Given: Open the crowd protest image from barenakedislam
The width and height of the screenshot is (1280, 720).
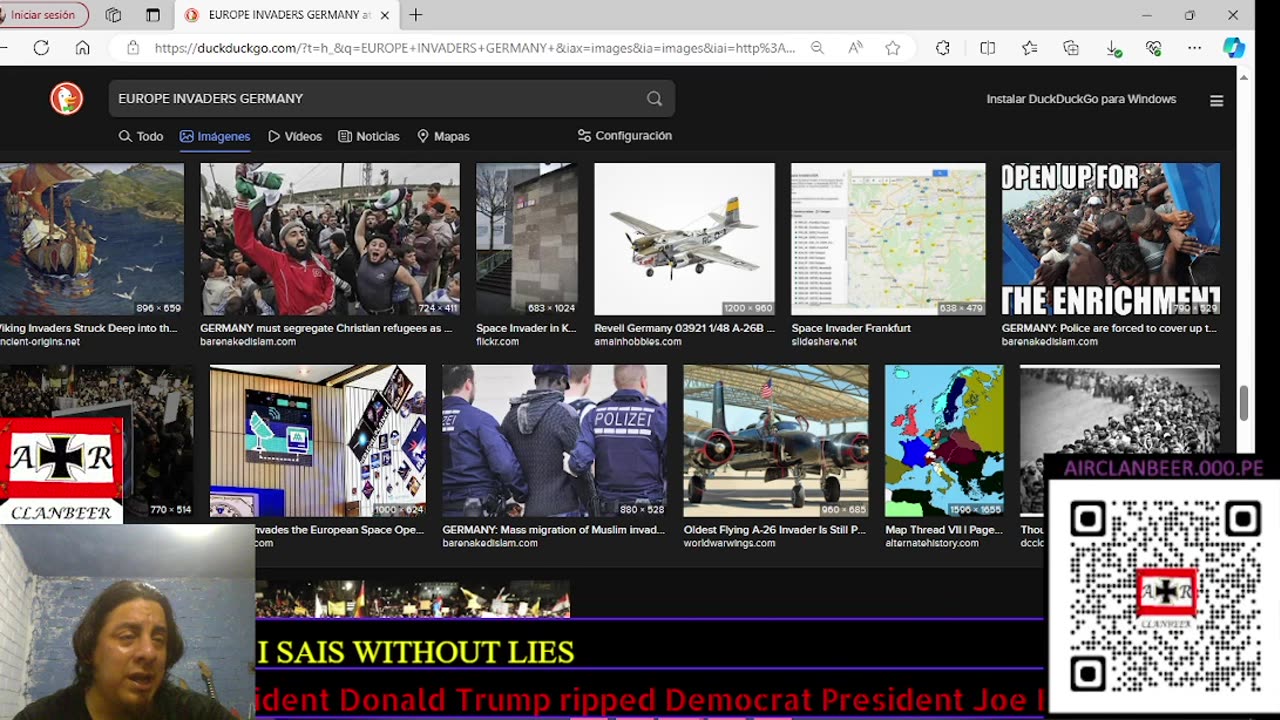Looking at the screenshot, I should point(330,239).
